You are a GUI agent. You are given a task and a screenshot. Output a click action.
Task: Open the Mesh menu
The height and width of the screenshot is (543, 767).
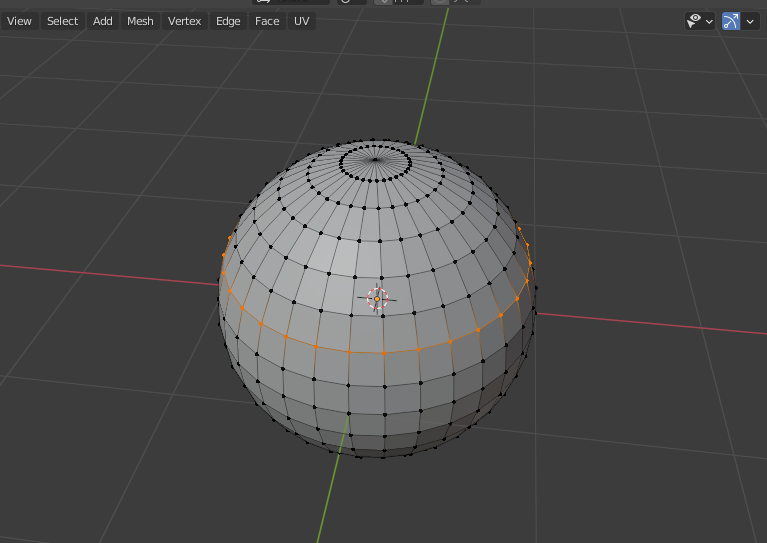click(x=140, y=21)
